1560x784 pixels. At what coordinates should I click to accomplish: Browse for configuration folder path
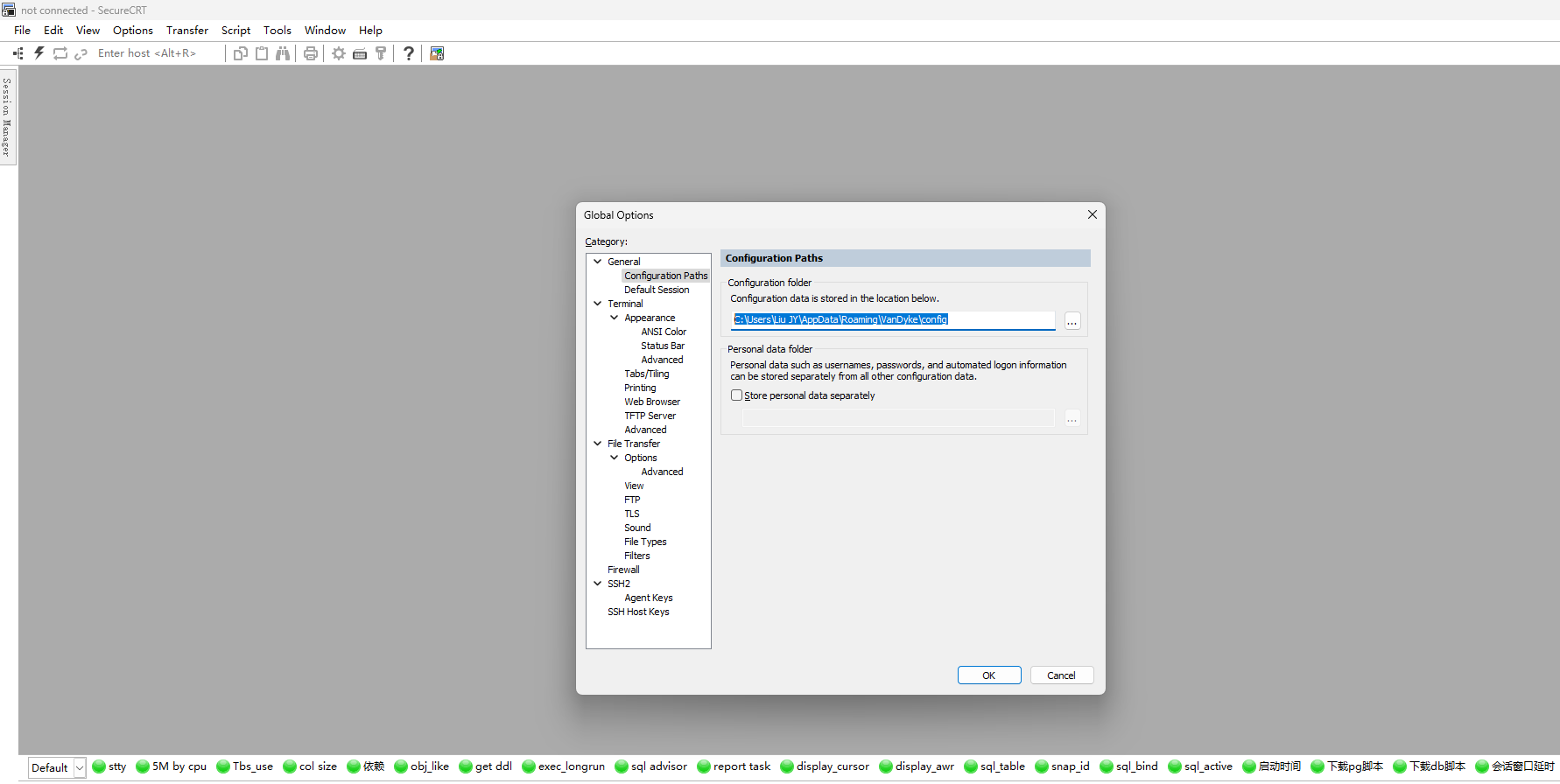click(1072, 321)
